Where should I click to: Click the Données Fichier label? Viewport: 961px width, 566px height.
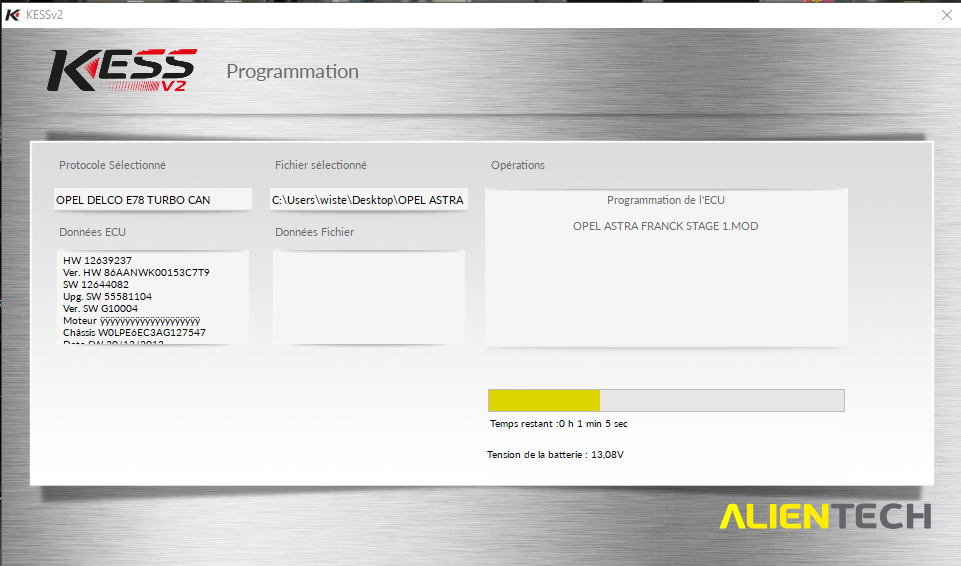pyautogui.click(x=314, y=232)
